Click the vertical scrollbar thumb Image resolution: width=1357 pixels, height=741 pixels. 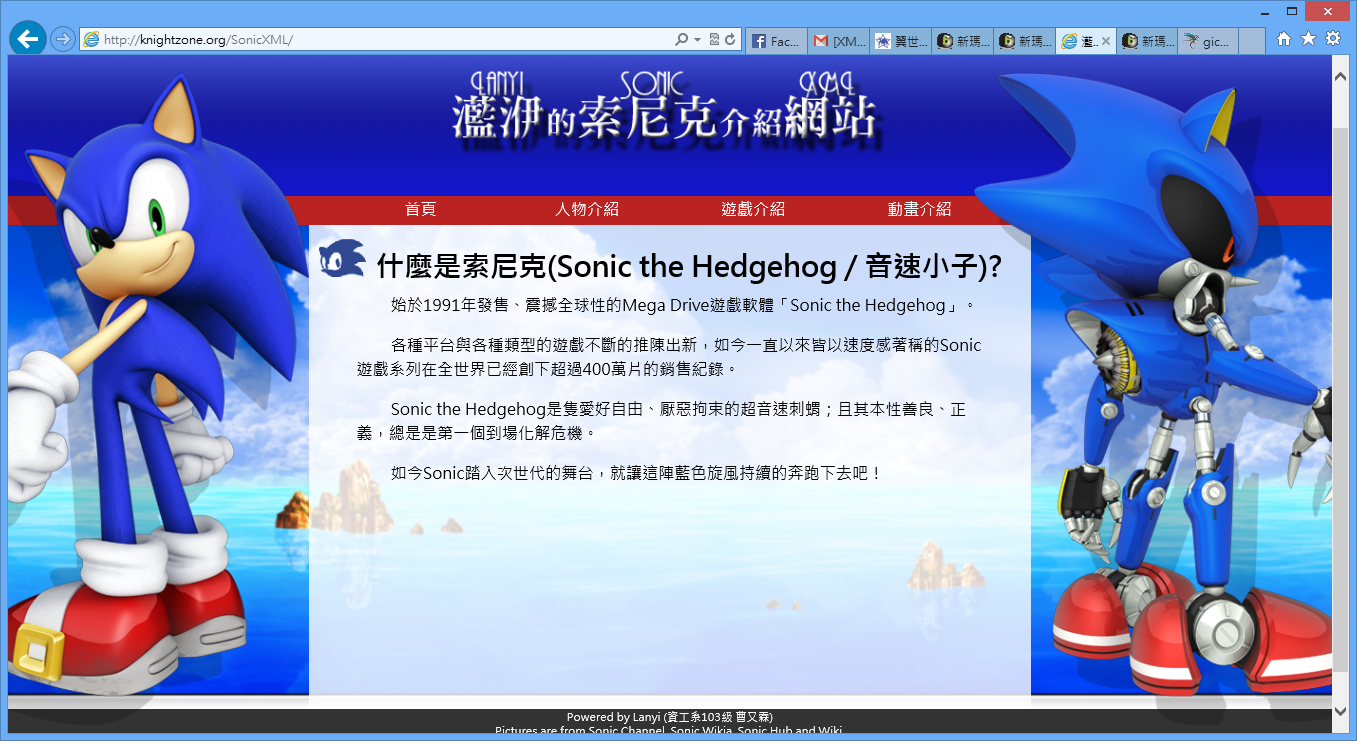[1340, 399]
